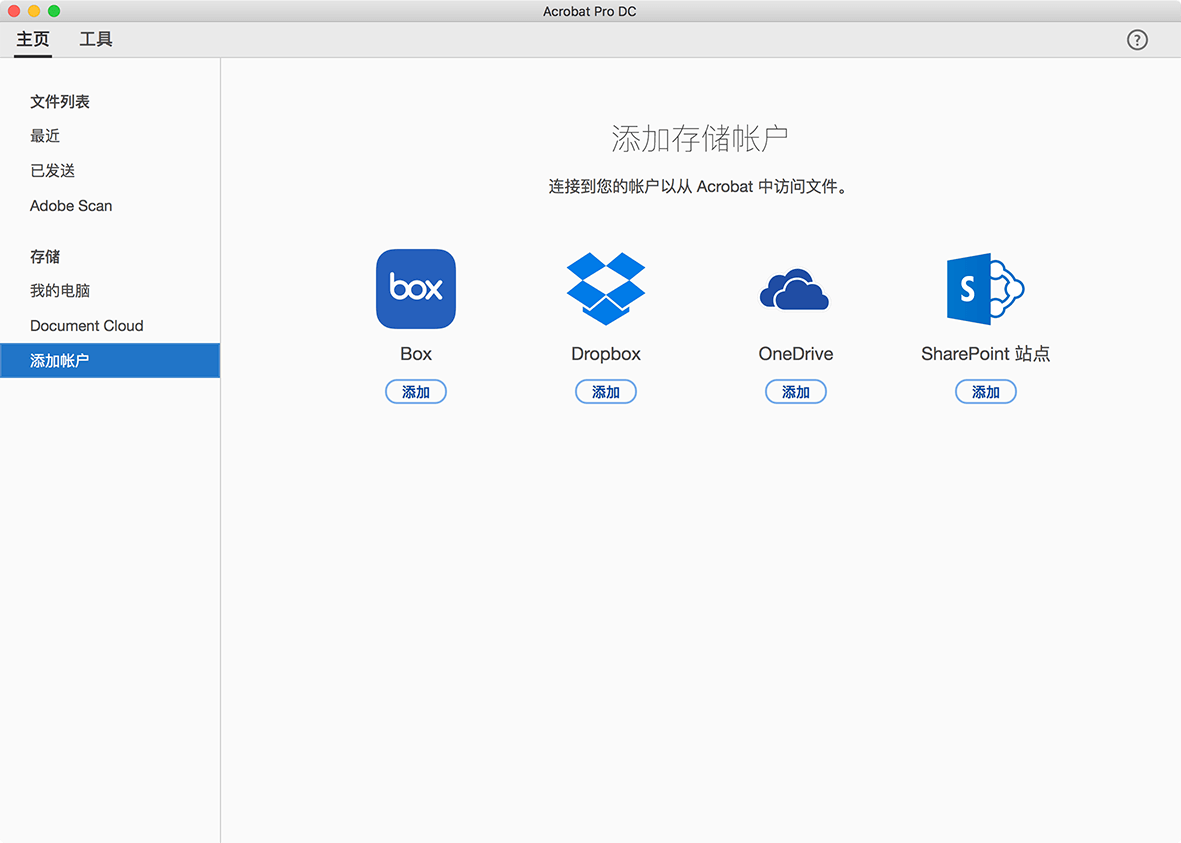Click the SharePoint 站点 label
This screenshot has height=843, width=1181.
[x=985, y=354]
